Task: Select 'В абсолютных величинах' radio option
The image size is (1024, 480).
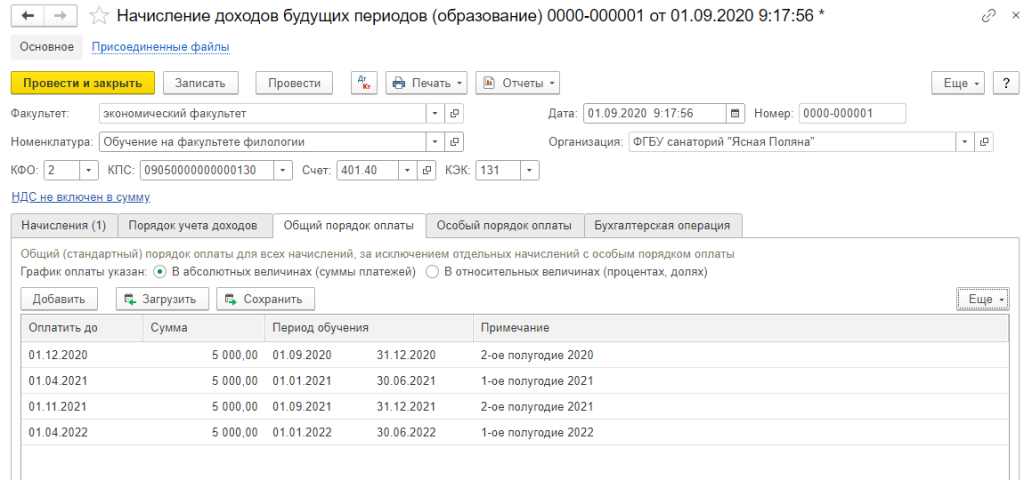Action: click(x=159, y=271)
